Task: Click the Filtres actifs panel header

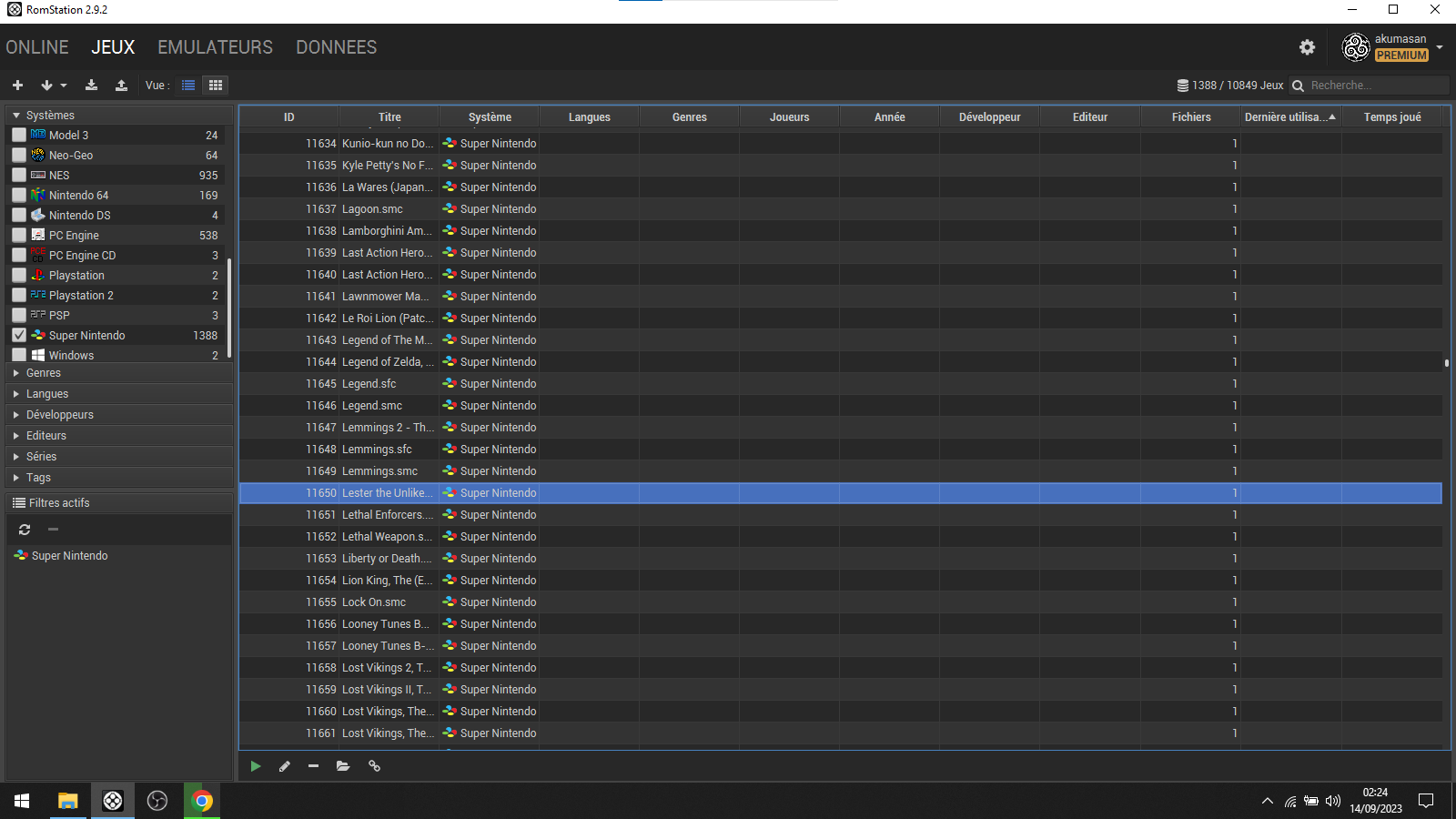Action: (119, 503)
